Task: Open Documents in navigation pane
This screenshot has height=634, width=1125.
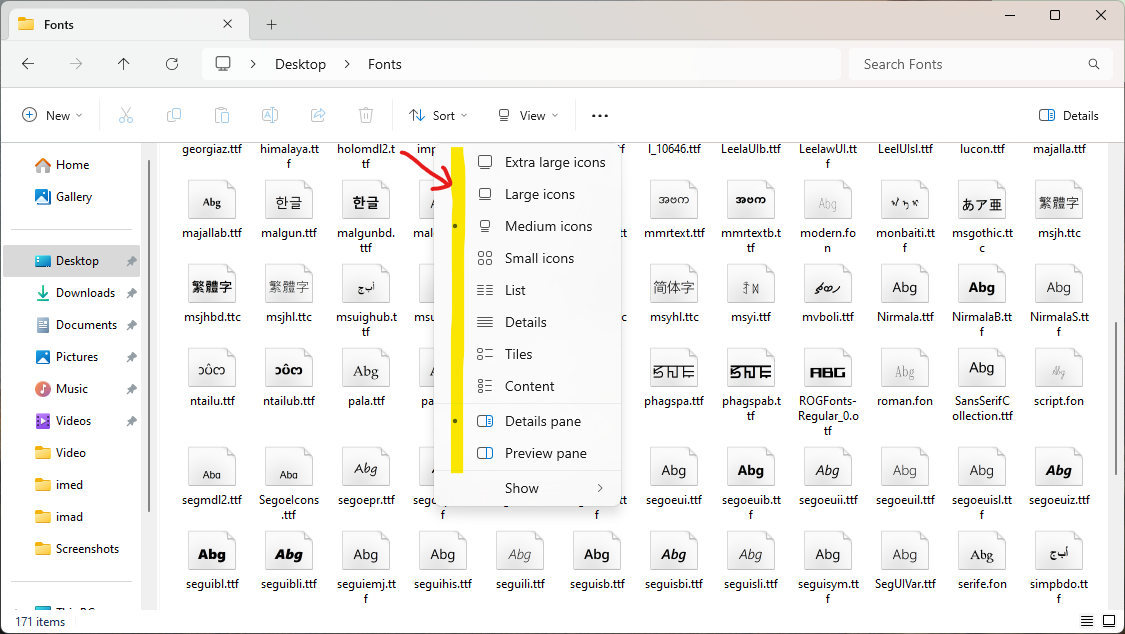Action: 72,325
